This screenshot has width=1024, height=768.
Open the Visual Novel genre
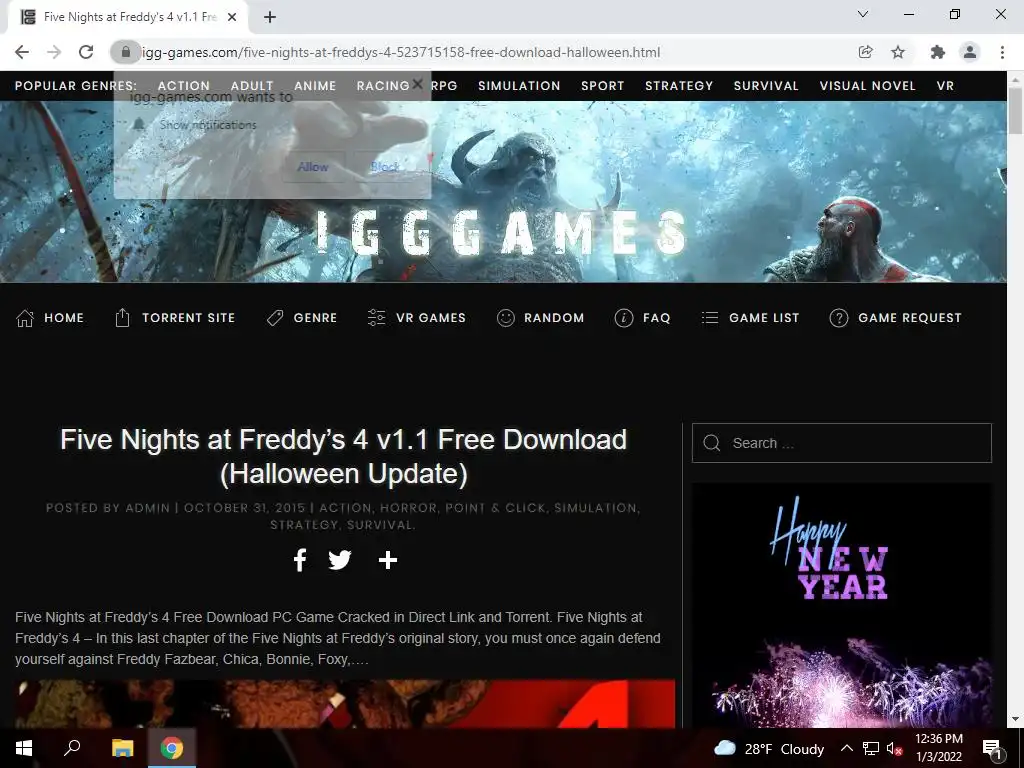867,86
